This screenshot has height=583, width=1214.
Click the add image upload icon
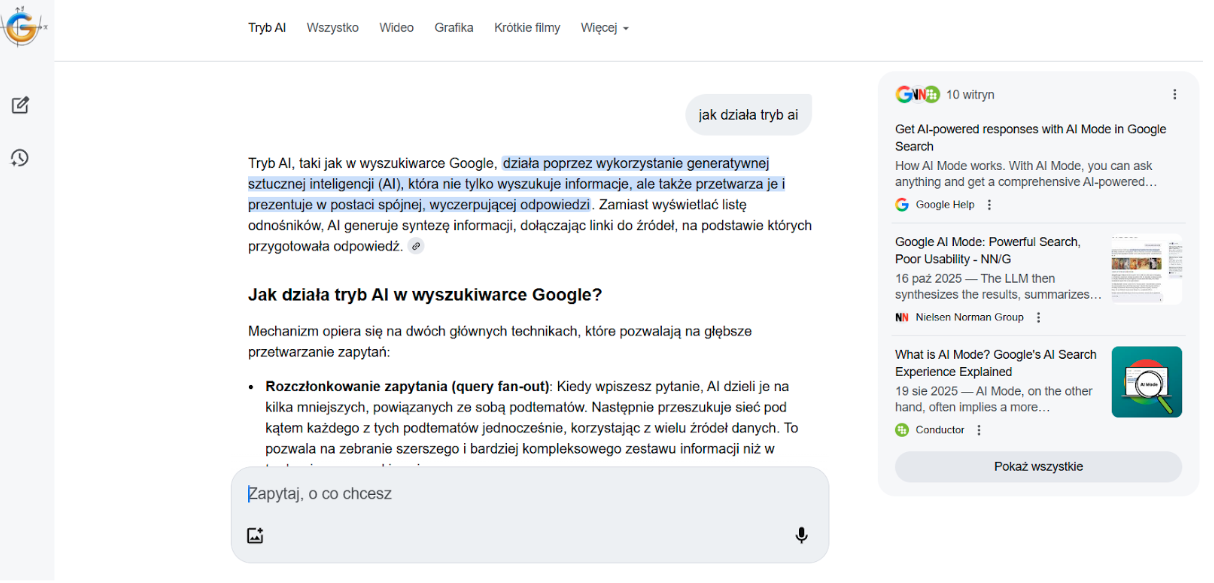tap(255, 535)
